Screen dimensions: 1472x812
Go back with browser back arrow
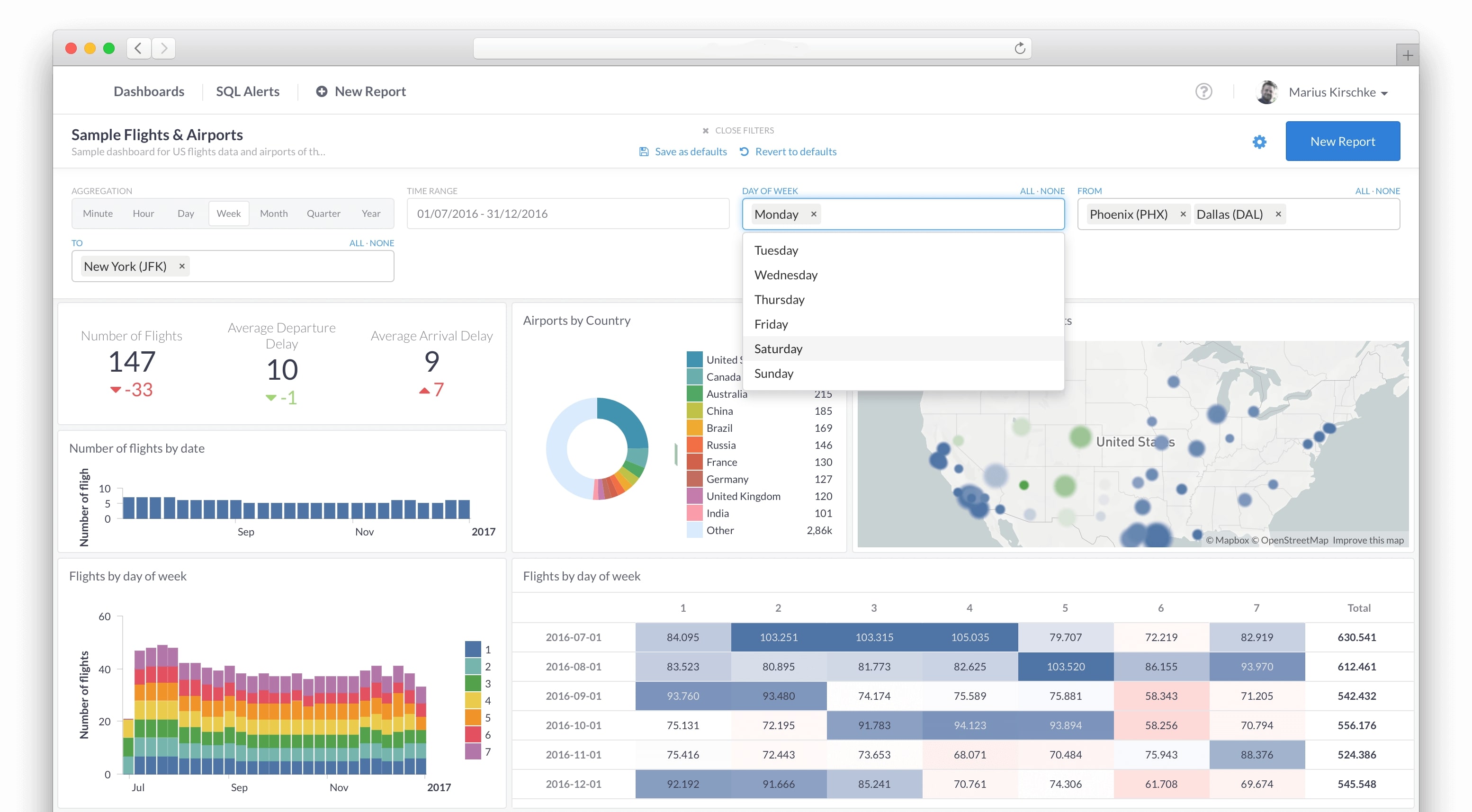[138, 49]
